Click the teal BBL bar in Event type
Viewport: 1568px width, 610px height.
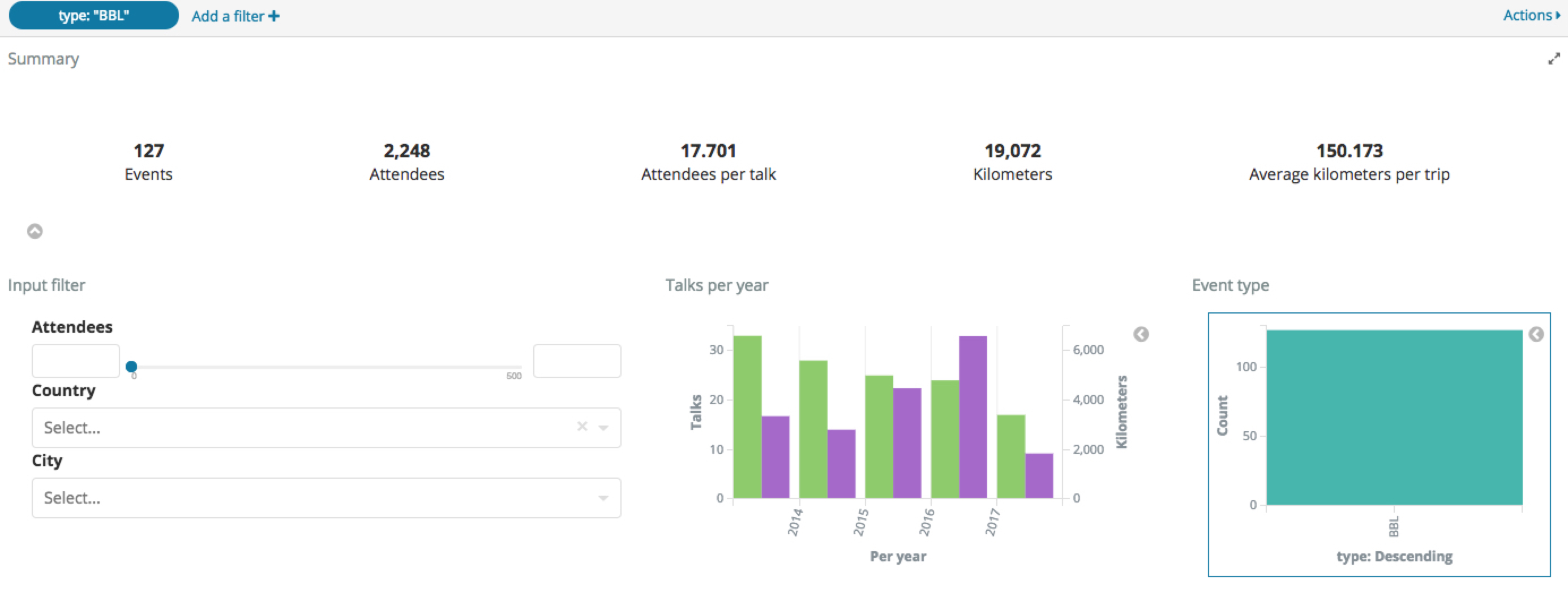tap(1394, 417)
